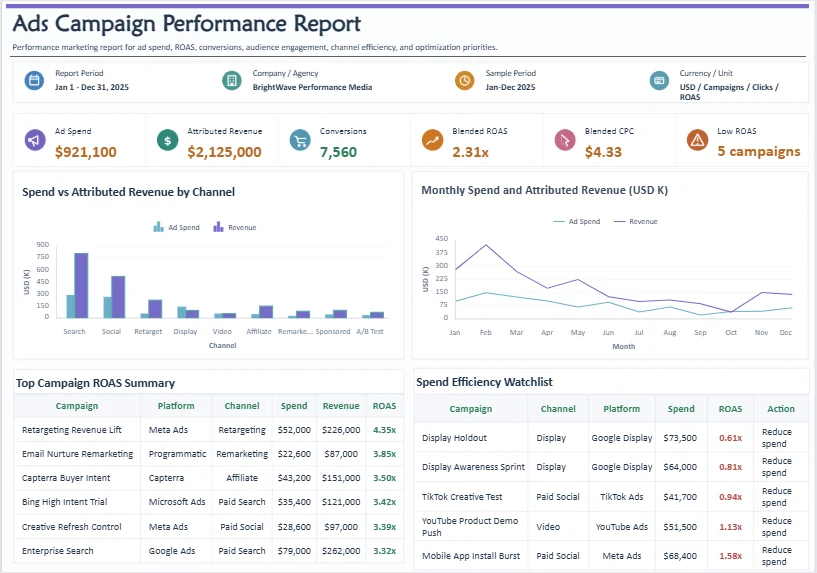
Task: Click the Social channel revenue bar
Action: [118, 297]
